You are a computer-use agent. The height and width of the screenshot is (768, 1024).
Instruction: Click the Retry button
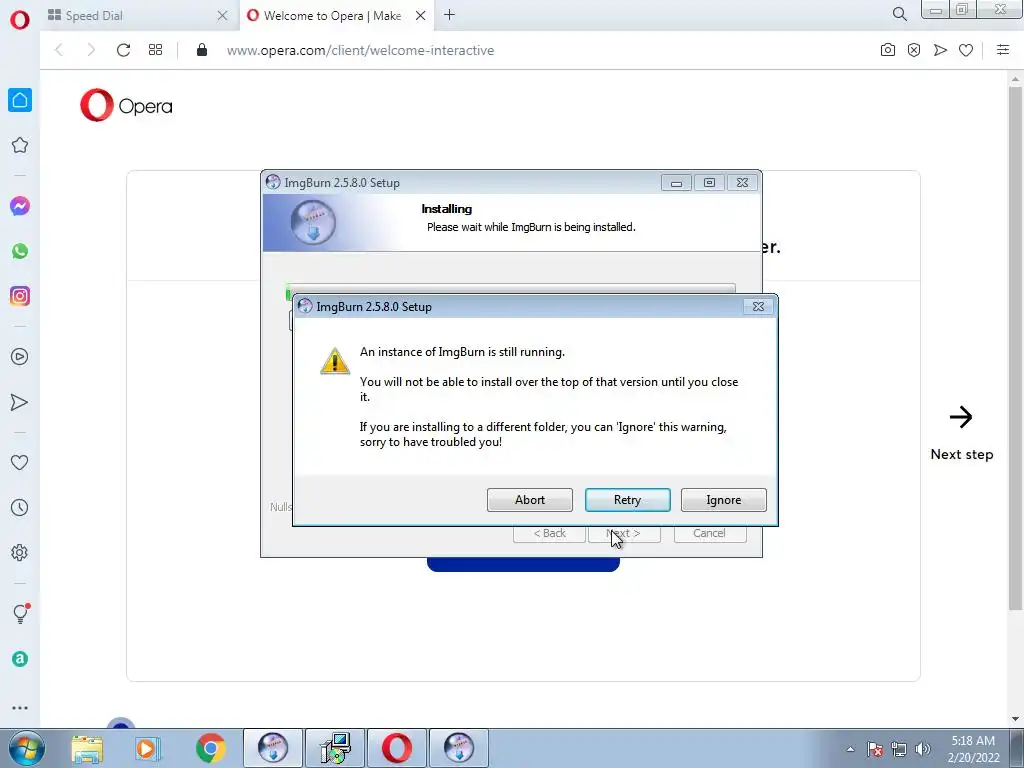(628, 500)
